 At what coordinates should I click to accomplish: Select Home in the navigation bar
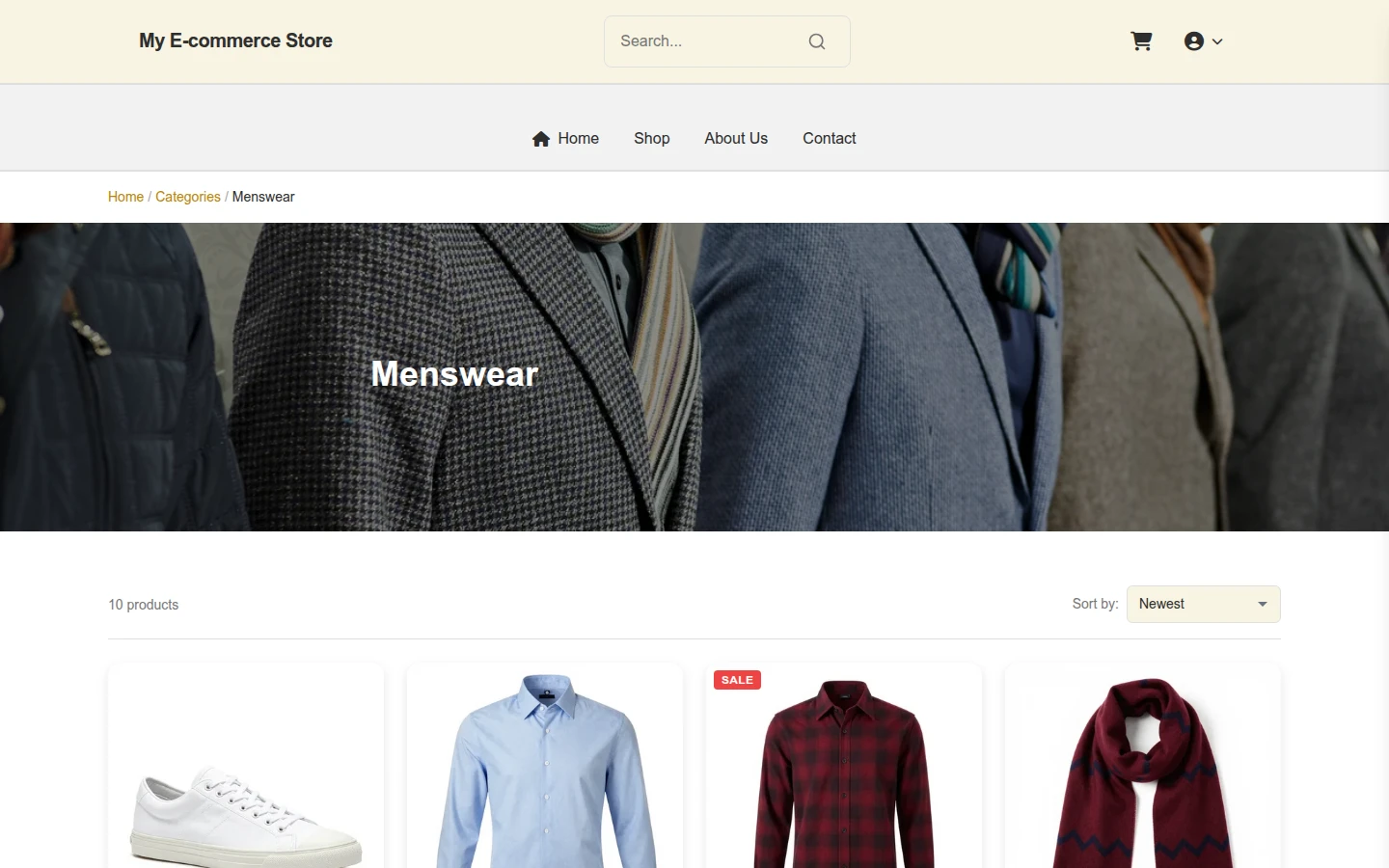578,138
